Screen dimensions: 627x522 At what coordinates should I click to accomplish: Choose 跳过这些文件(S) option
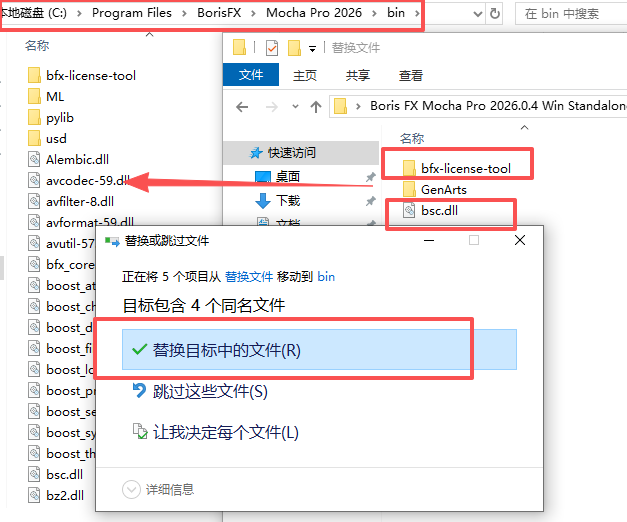[200, 391]
